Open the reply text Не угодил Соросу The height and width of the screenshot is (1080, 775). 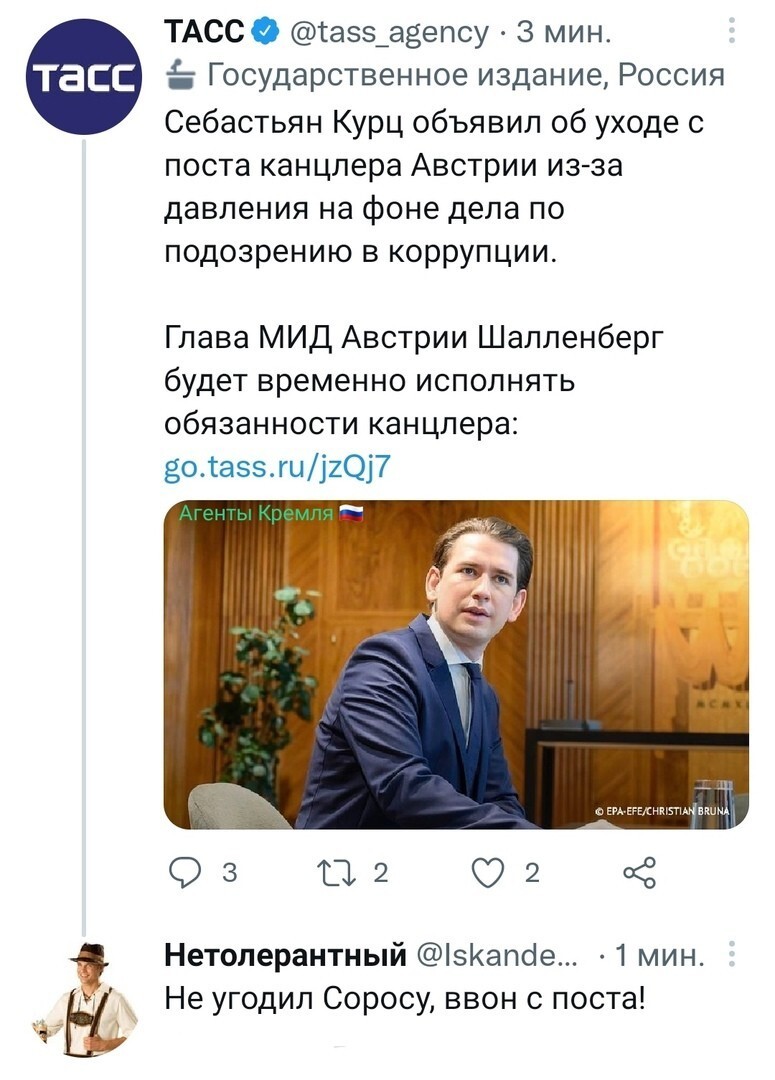[x=405, y=999]
